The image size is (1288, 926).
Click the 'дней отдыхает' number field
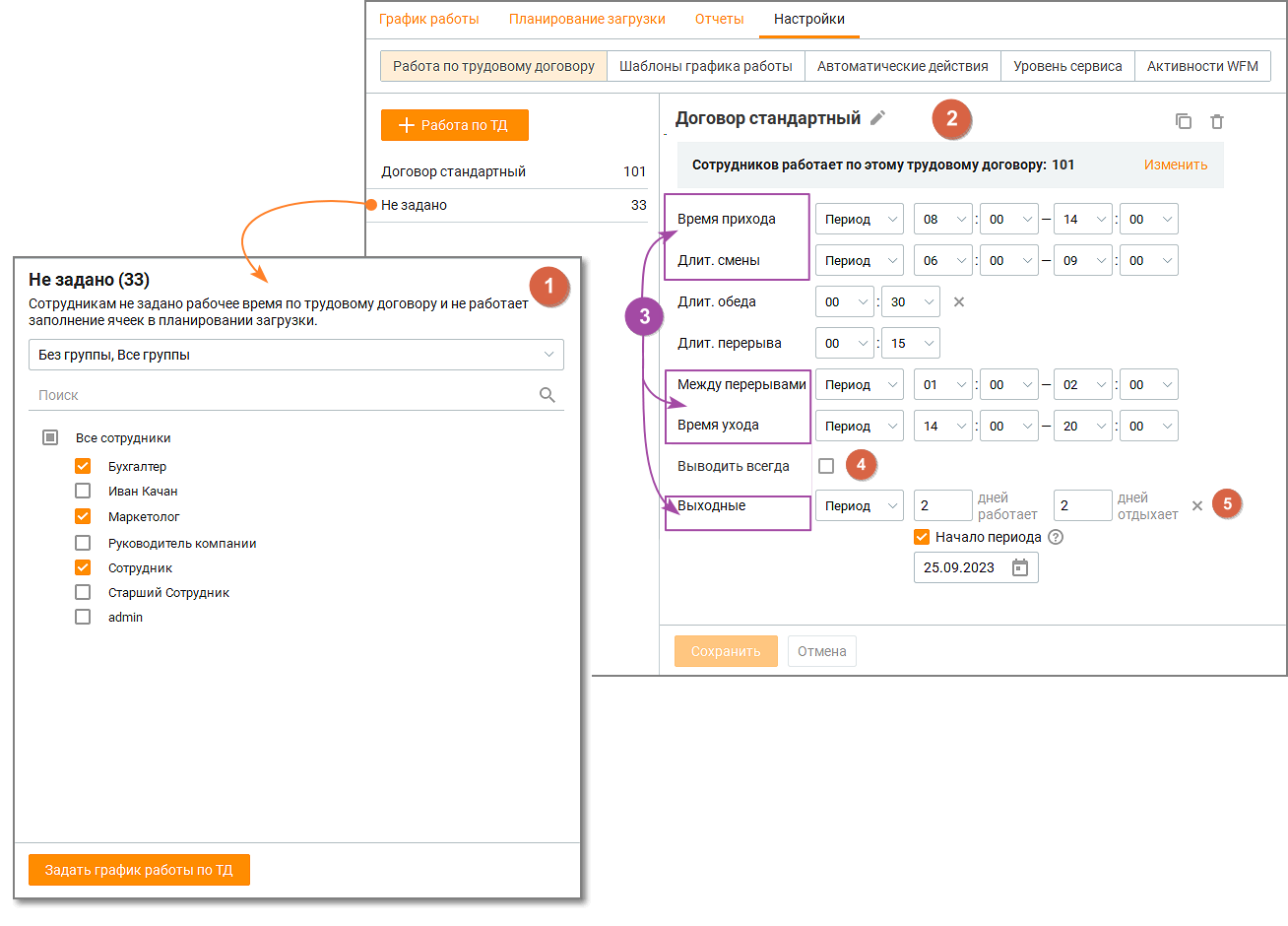point(1083,505)
